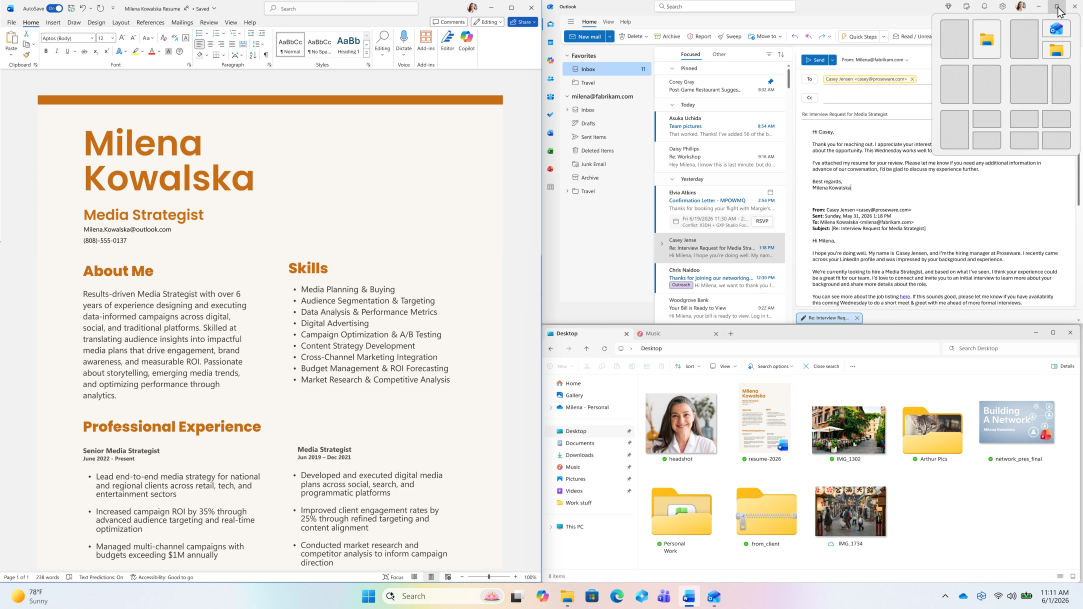The image size is (1083, 609).
Task: Click text highlight color in Word
Action: pyautogui.click(x=135, y=51)
